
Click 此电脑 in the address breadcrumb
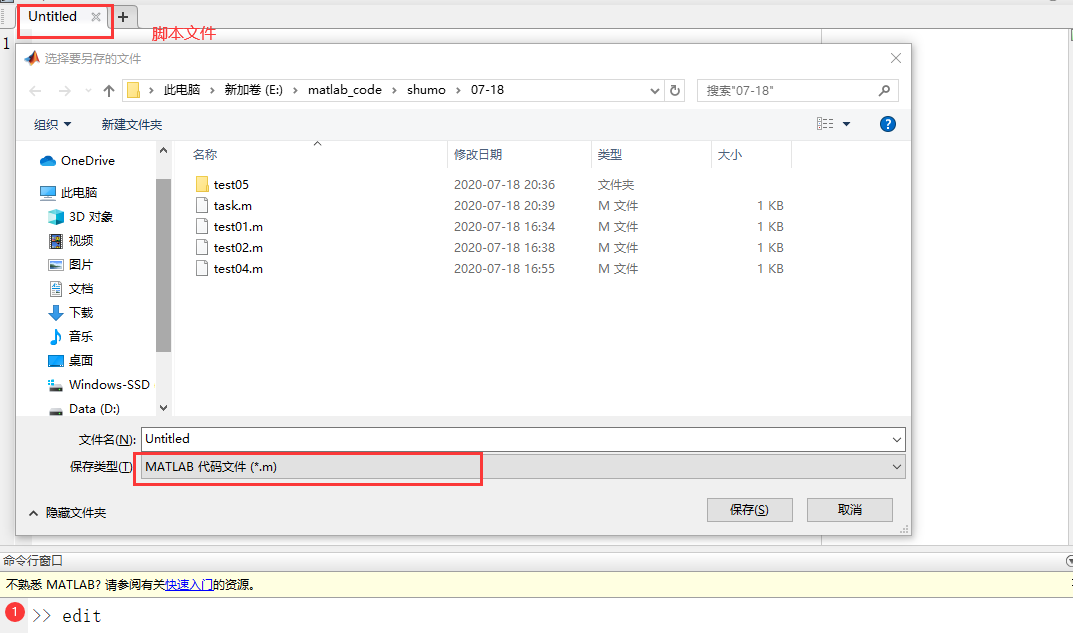182,90
